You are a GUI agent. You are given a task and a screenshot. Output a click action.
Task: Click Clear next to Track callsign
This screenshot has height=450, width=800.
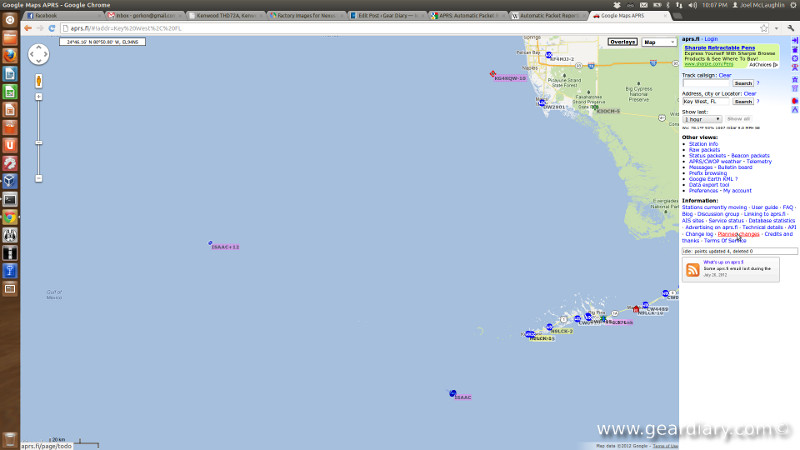click(x=725, y=75)
